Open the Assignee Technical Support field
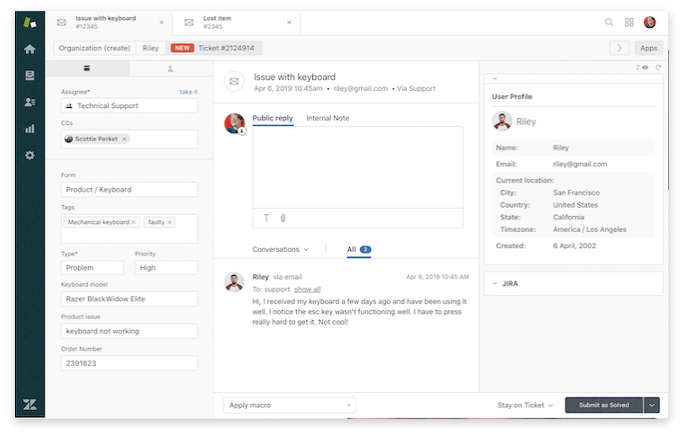Viewport: 684px width, 436px height. click(129, 106)
